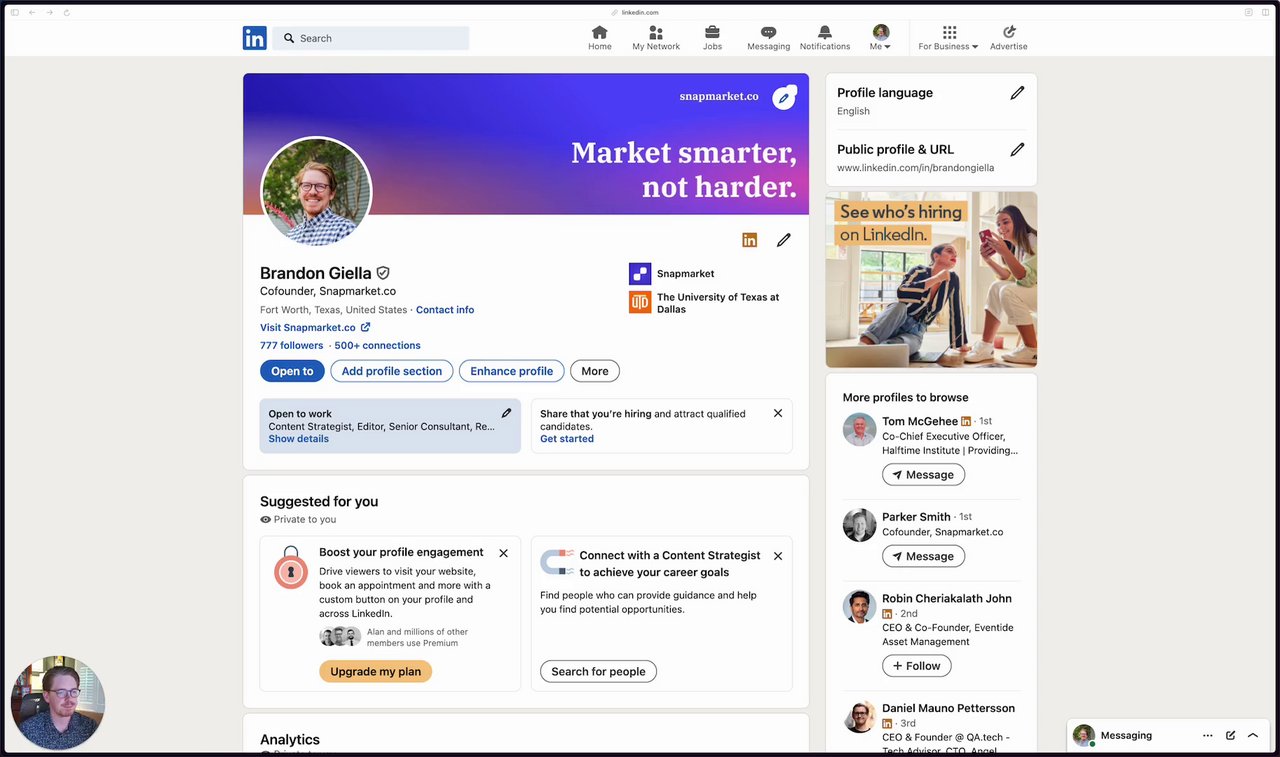
Task: Click the orange LinkedIn Premium badge under banner
Action: pyautogui.click(x=749, y=240)
